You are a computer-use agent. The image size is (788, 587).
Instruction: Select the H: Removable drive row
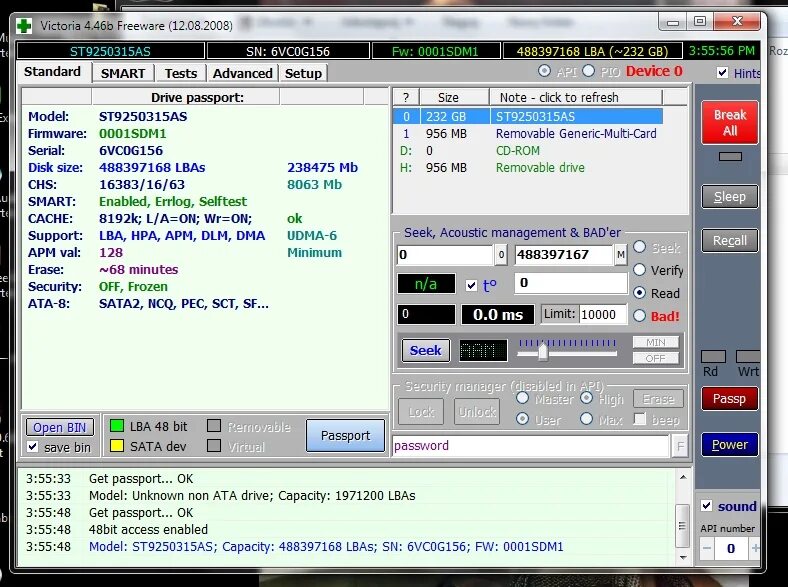point(528,168)
